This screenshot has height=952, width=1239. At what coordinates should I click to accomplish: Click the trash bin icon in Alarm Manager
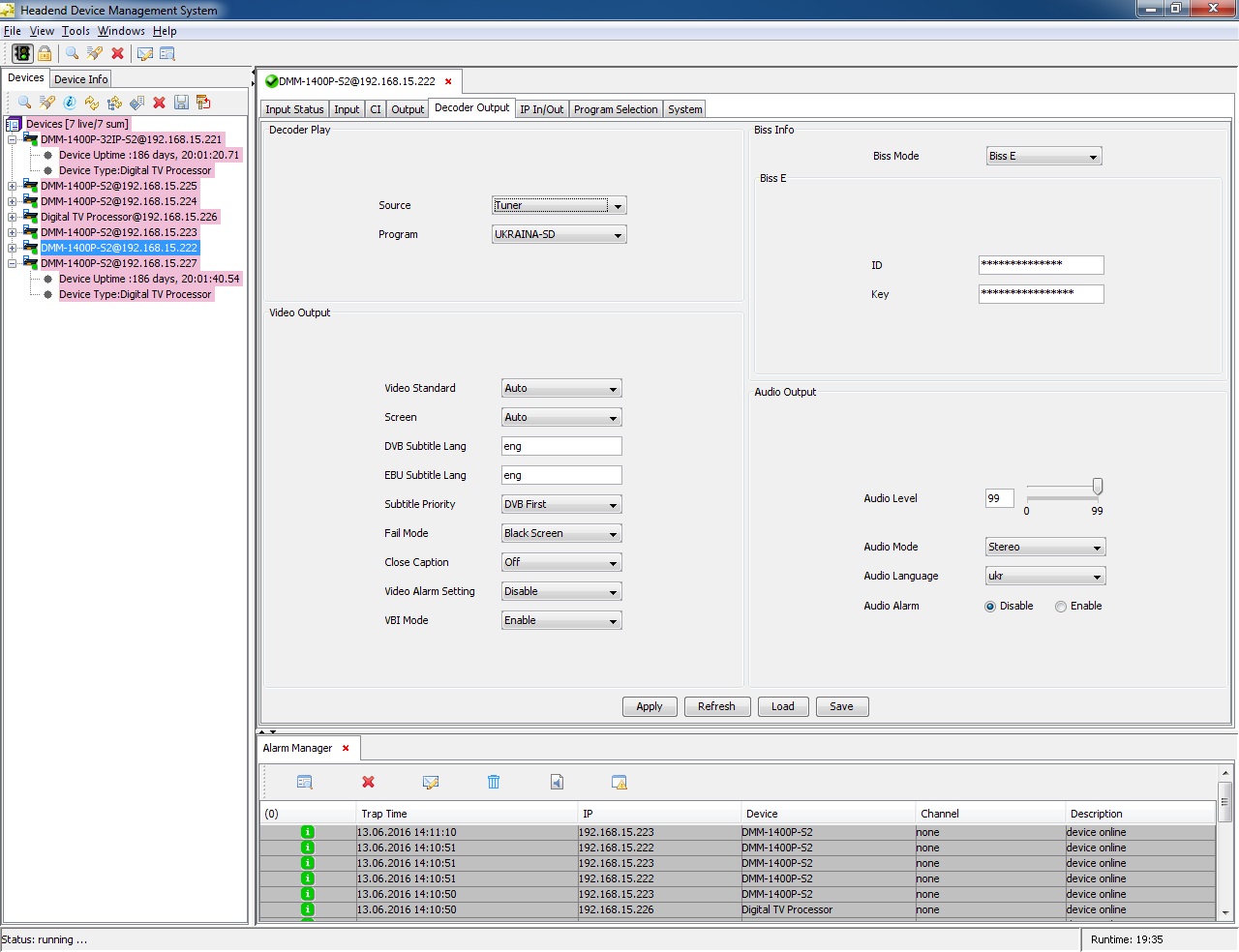point(494,782)
